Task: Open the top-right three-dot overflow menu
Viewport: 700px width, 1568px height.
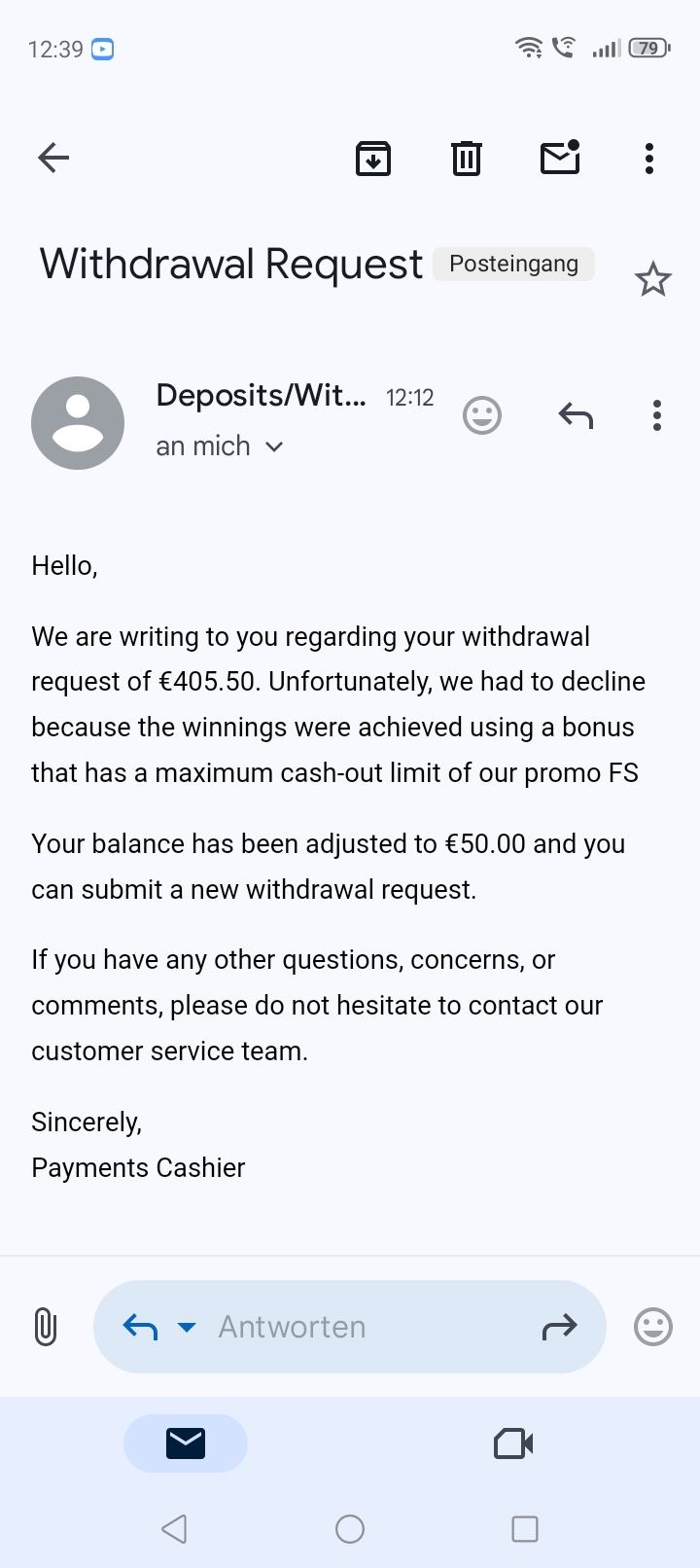Action: click(649, 158)
